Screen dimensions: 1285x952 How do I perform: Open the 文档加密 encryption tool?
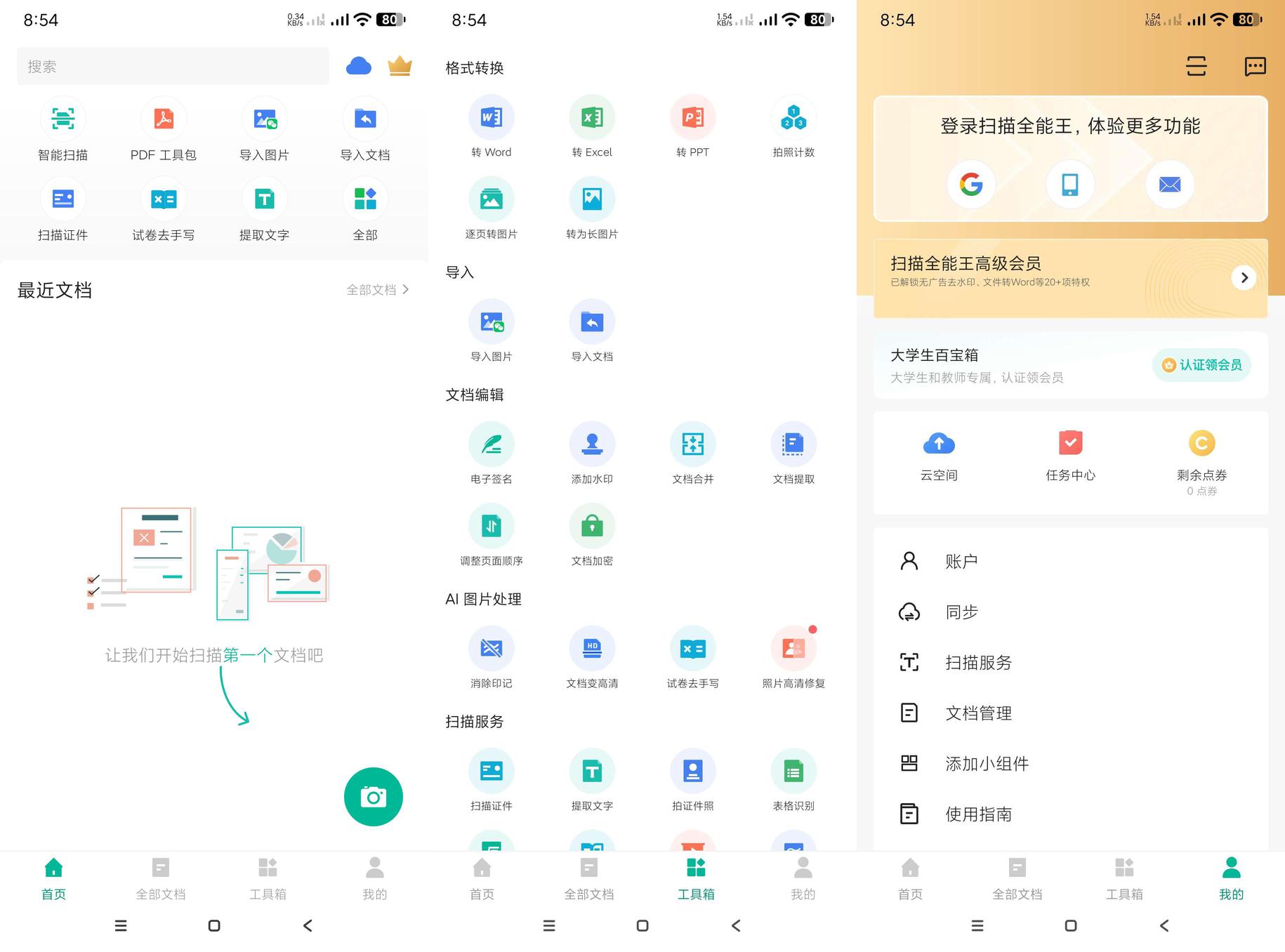pyautogui.click(x=592, y=527)
